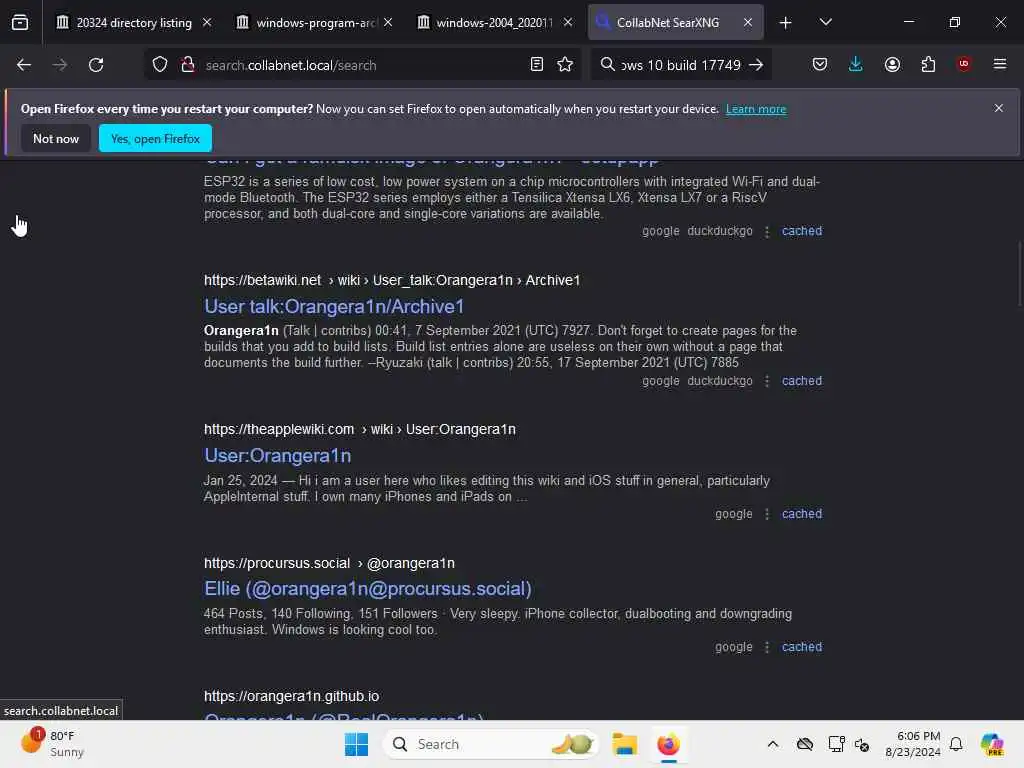
Task: Click the orangera1n.github.io URL
Action: coord(291,696)
